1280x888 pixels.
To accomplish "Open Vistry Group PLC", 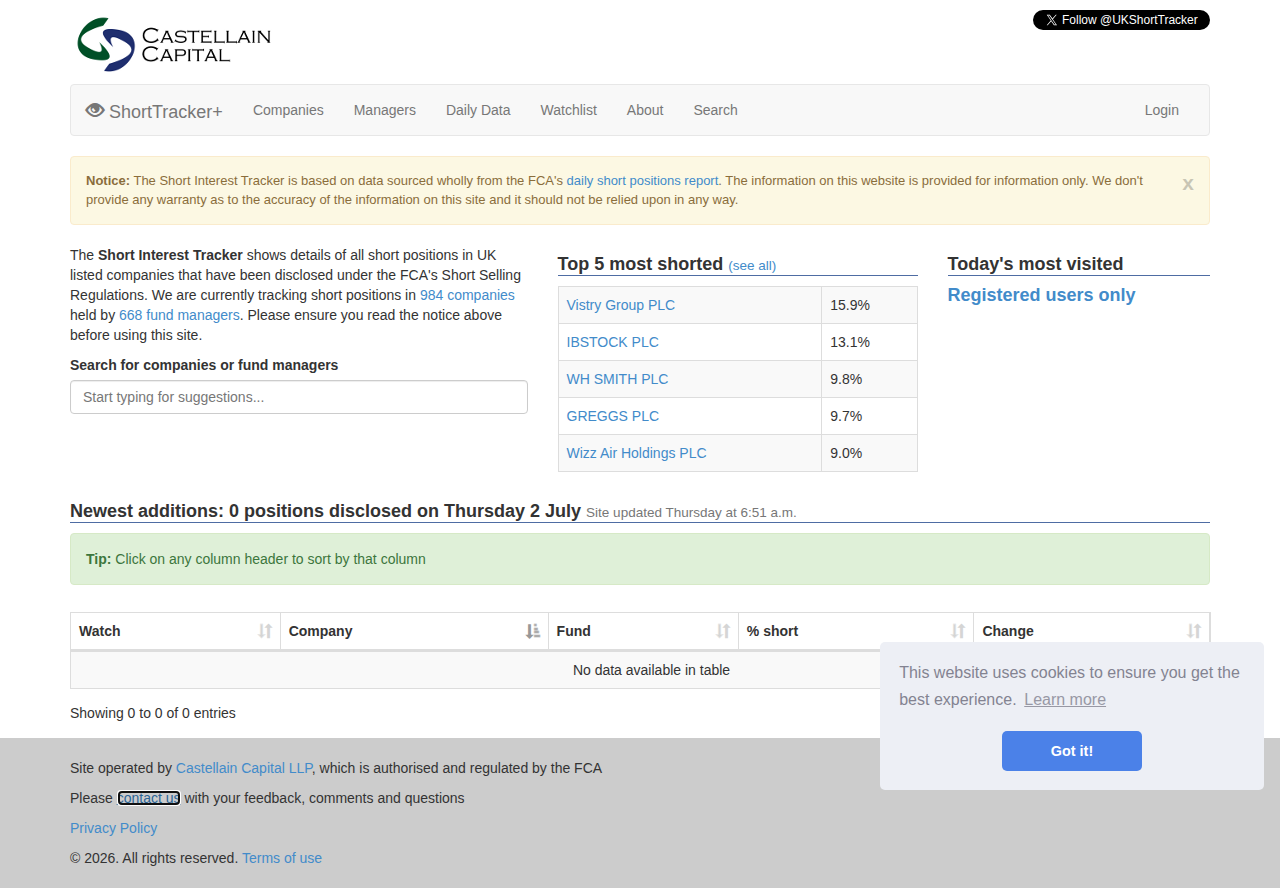I will pyautogui.click(x=621, y=305).
